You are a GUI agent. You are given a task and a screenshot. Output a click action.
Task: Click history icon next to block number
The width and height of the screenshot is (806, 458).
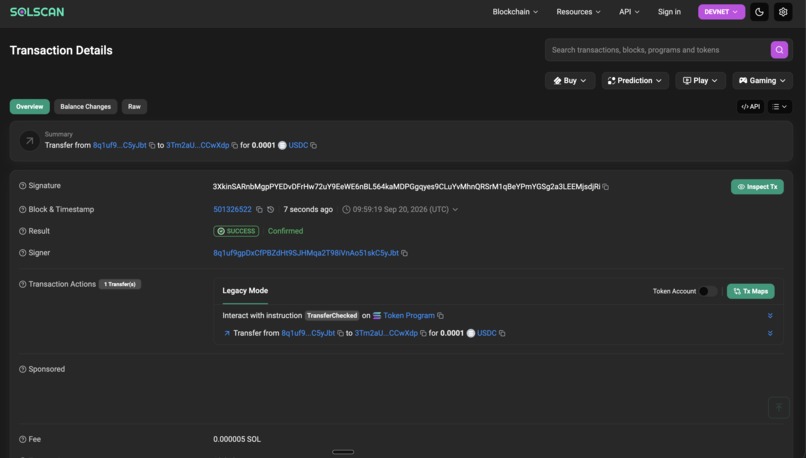270,210
